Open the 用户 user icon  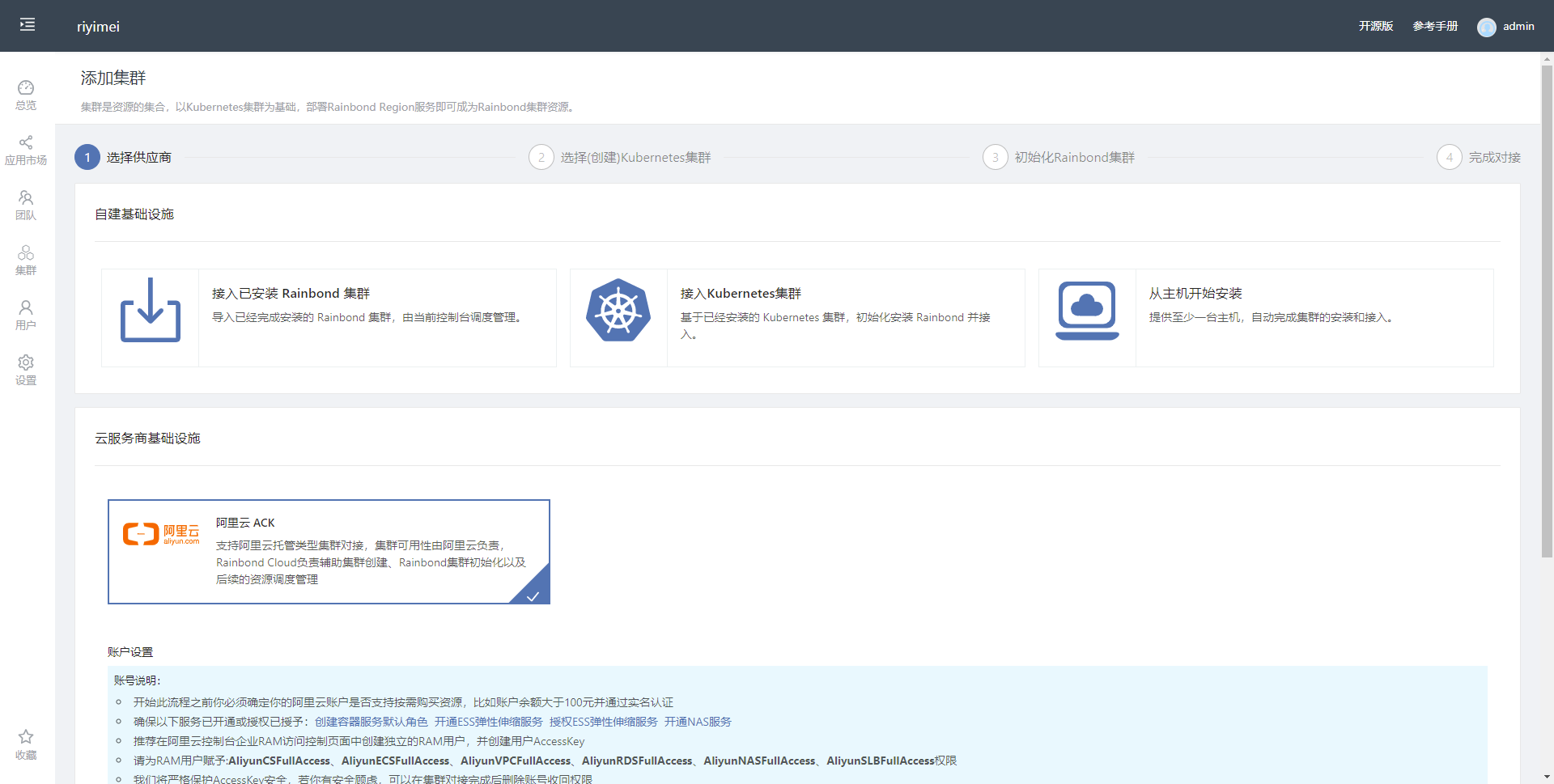(x=26, y=307)
